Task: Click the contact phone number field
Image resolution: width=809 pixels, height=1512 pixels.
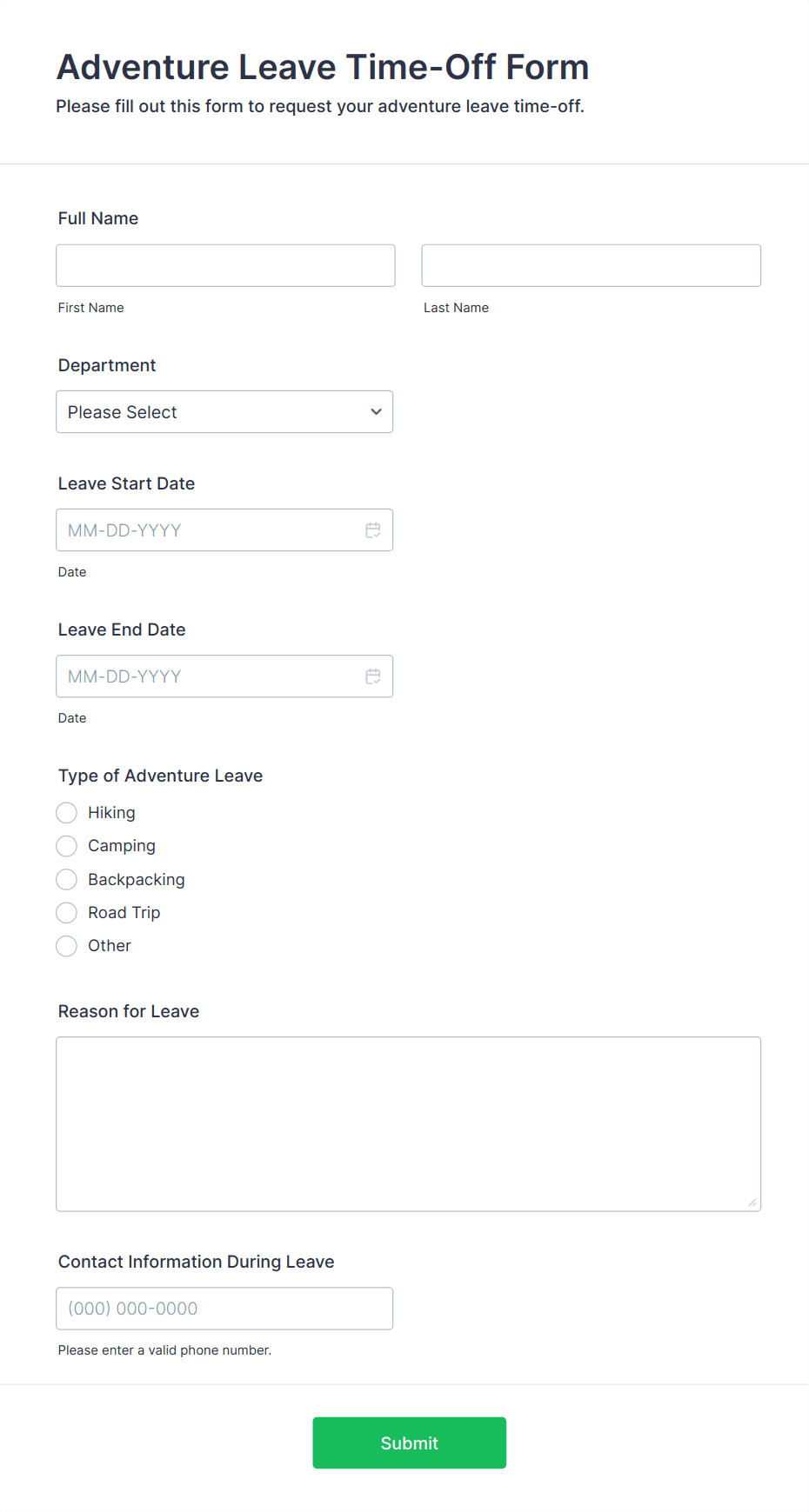Action: tap(224, 1309)
